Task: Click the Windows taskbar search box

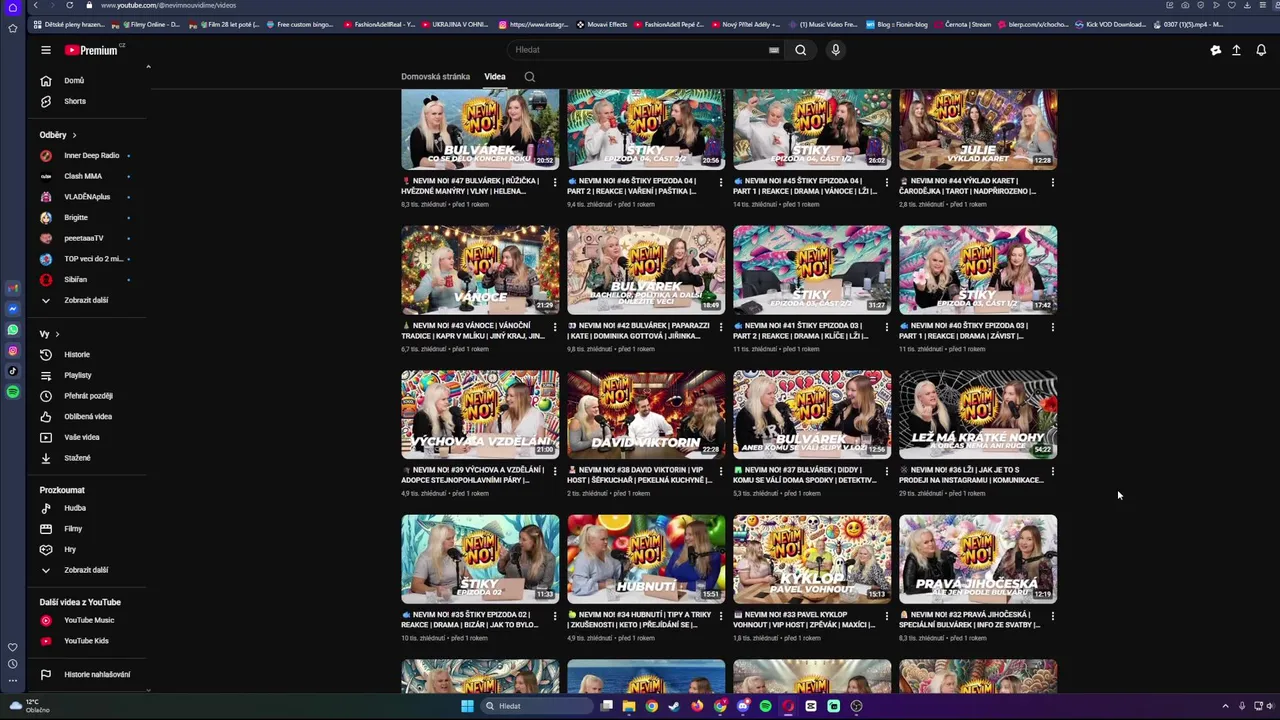Action: point(535,706)
